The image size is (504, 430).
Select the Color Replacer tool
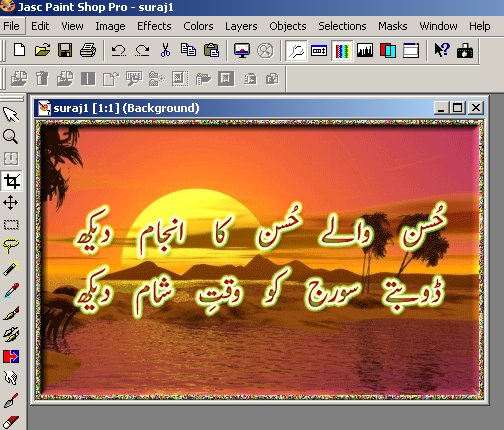pos(11,357)
